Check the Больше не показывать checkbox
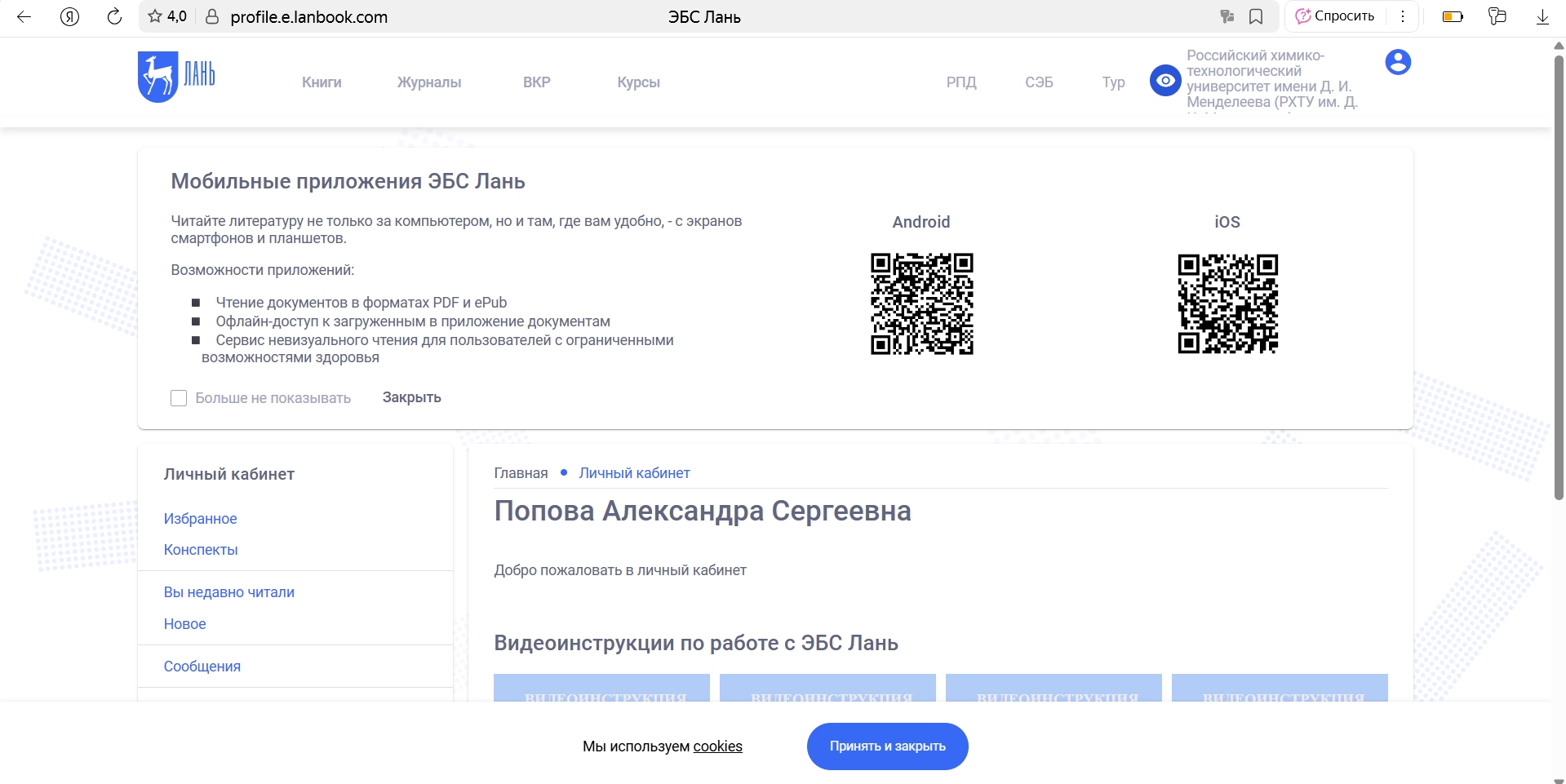1566x784 pixels. click(x=179, y=398)
